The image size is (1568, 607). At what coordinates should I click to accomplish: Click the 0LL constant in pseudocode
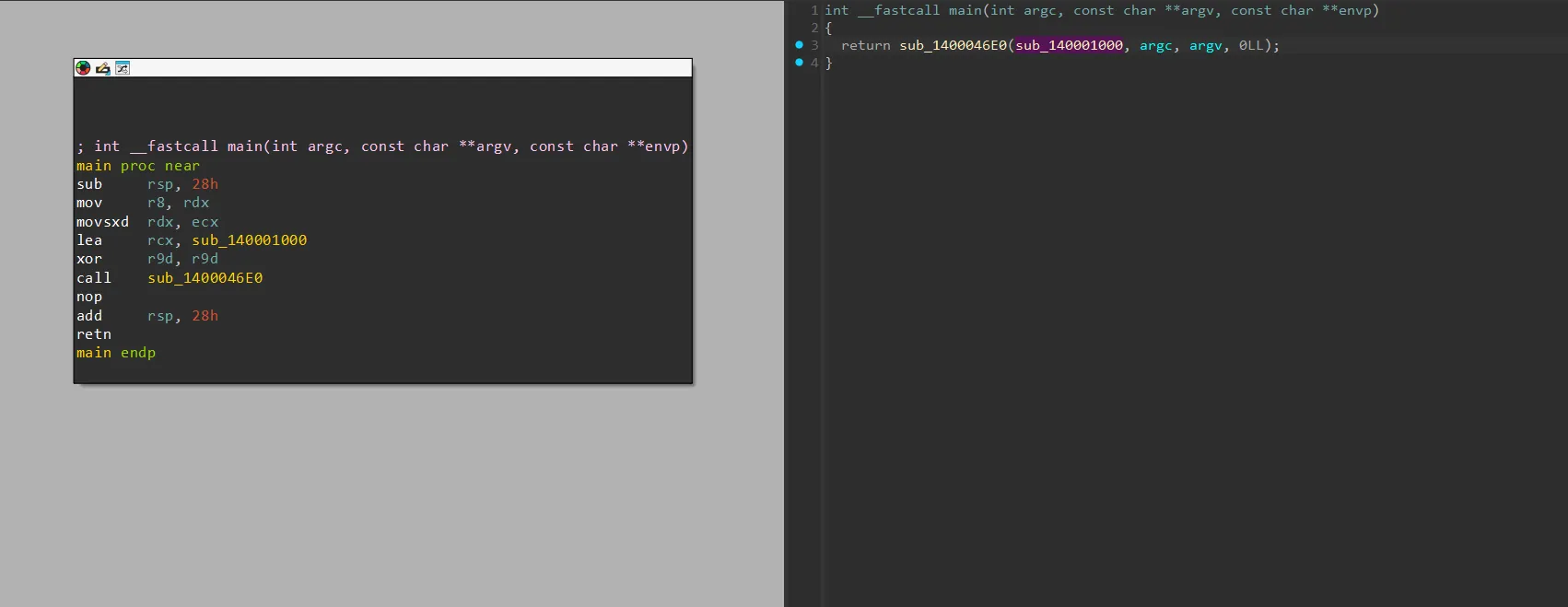pos(1251,45)
